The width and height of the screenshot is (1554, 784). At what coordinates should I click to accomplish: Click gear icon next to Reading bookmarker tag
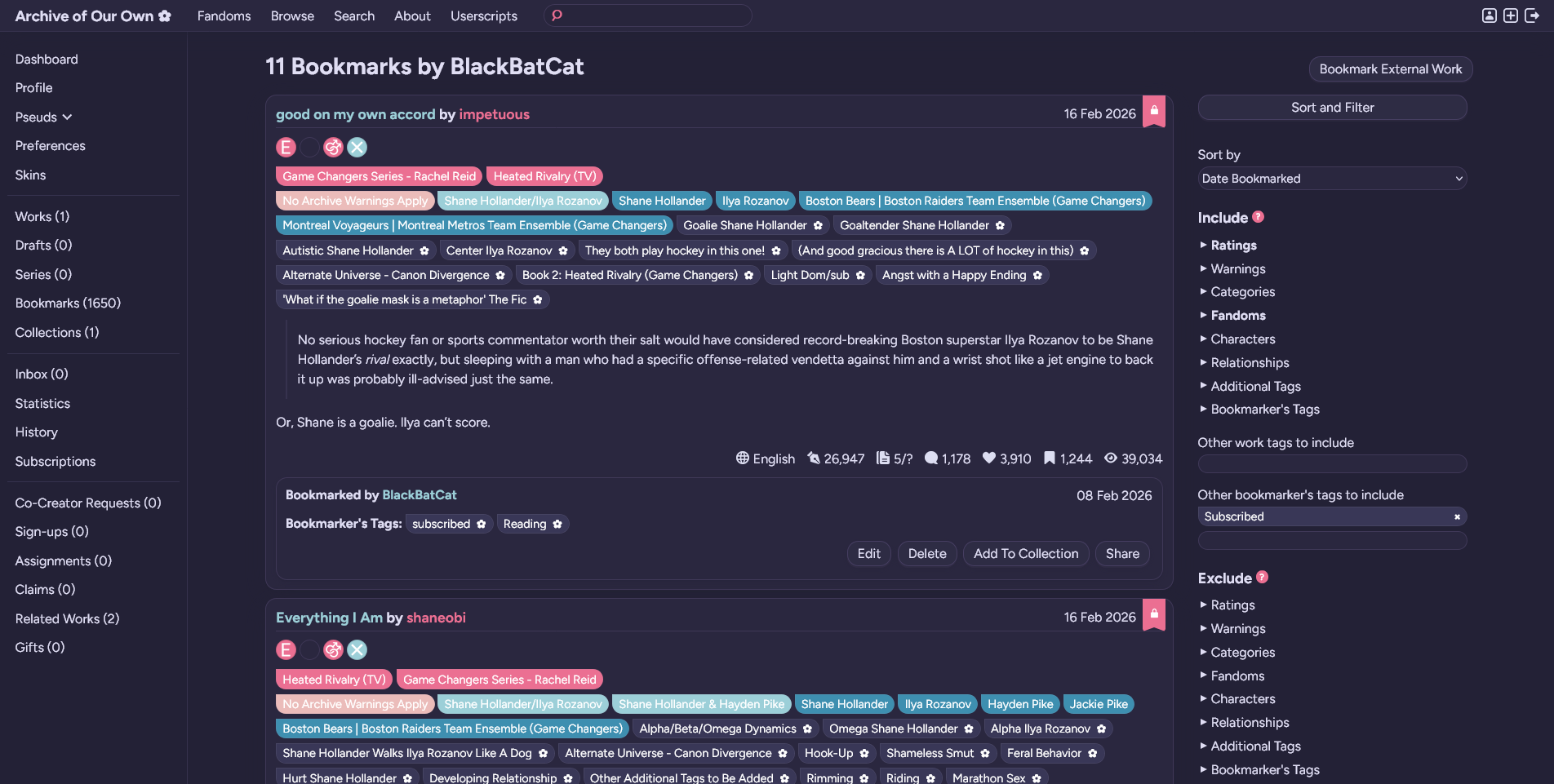point(557,524)
